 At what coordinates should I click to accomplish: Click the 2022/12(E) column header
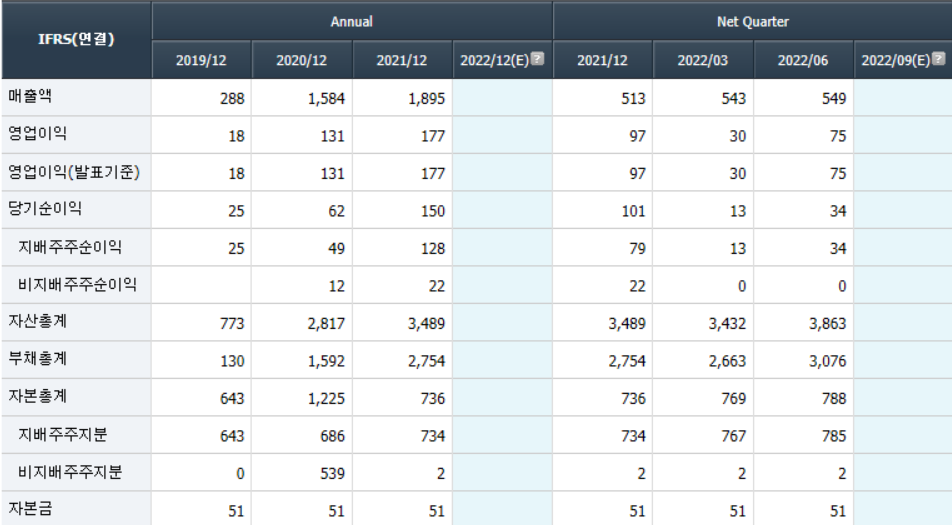point(502,60)
